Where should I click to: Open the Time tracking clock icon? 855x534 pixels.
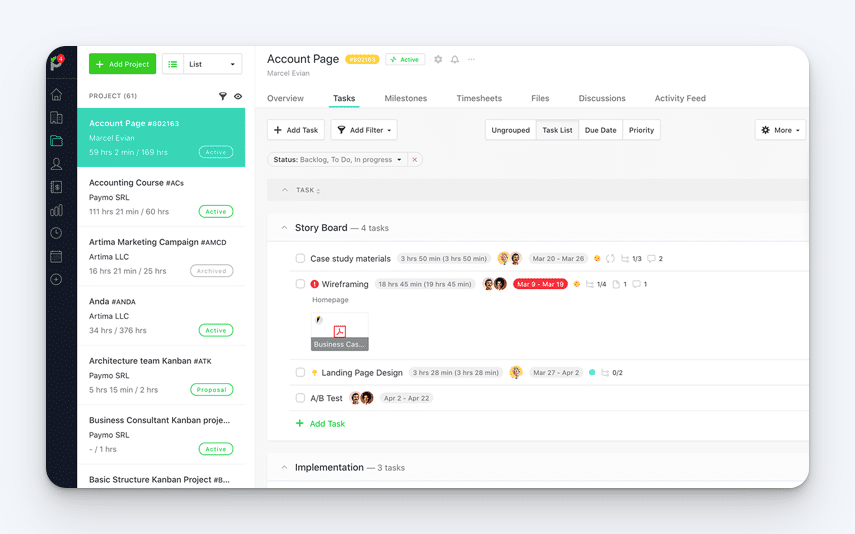click(56, 233)
